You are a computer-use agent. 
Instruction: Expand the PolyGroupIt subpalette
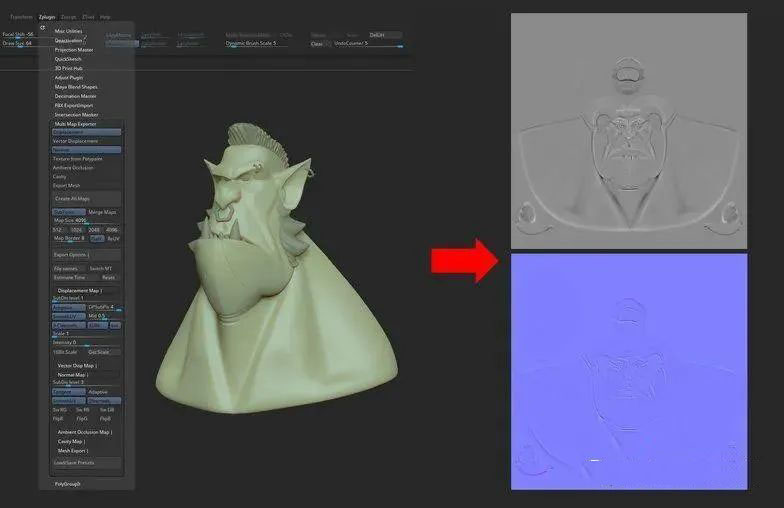(x=68, y=484)
